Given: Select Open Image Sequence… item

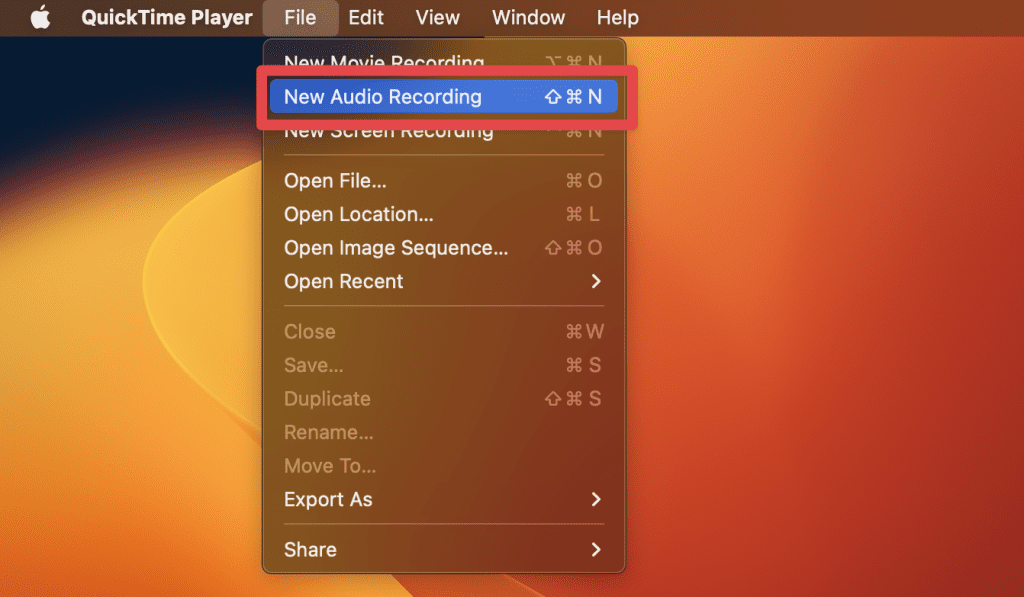Looking at the screenshot, I should (x=444, y=248).
